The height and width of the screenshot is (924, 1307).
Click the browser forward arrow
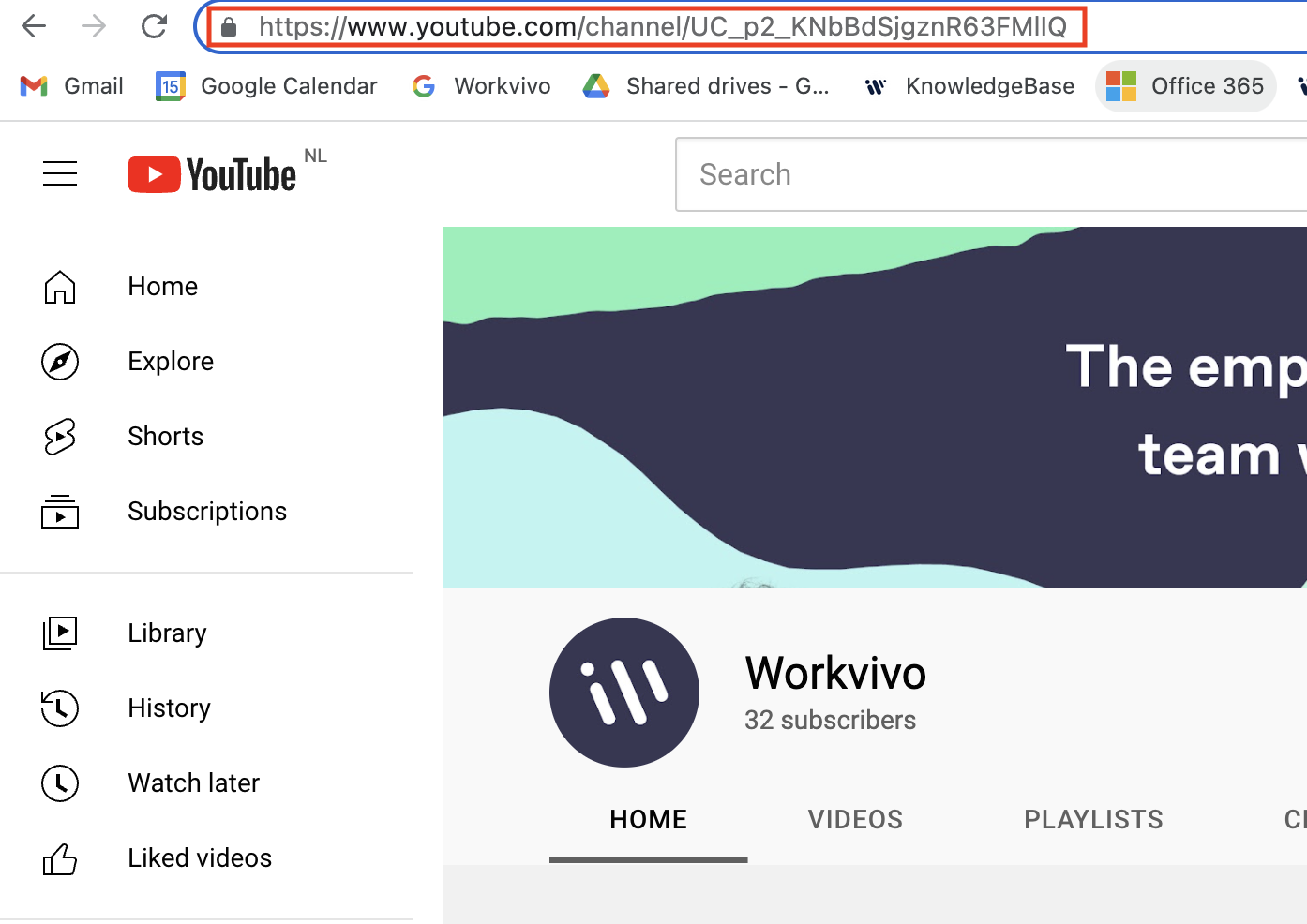[94, 26]
